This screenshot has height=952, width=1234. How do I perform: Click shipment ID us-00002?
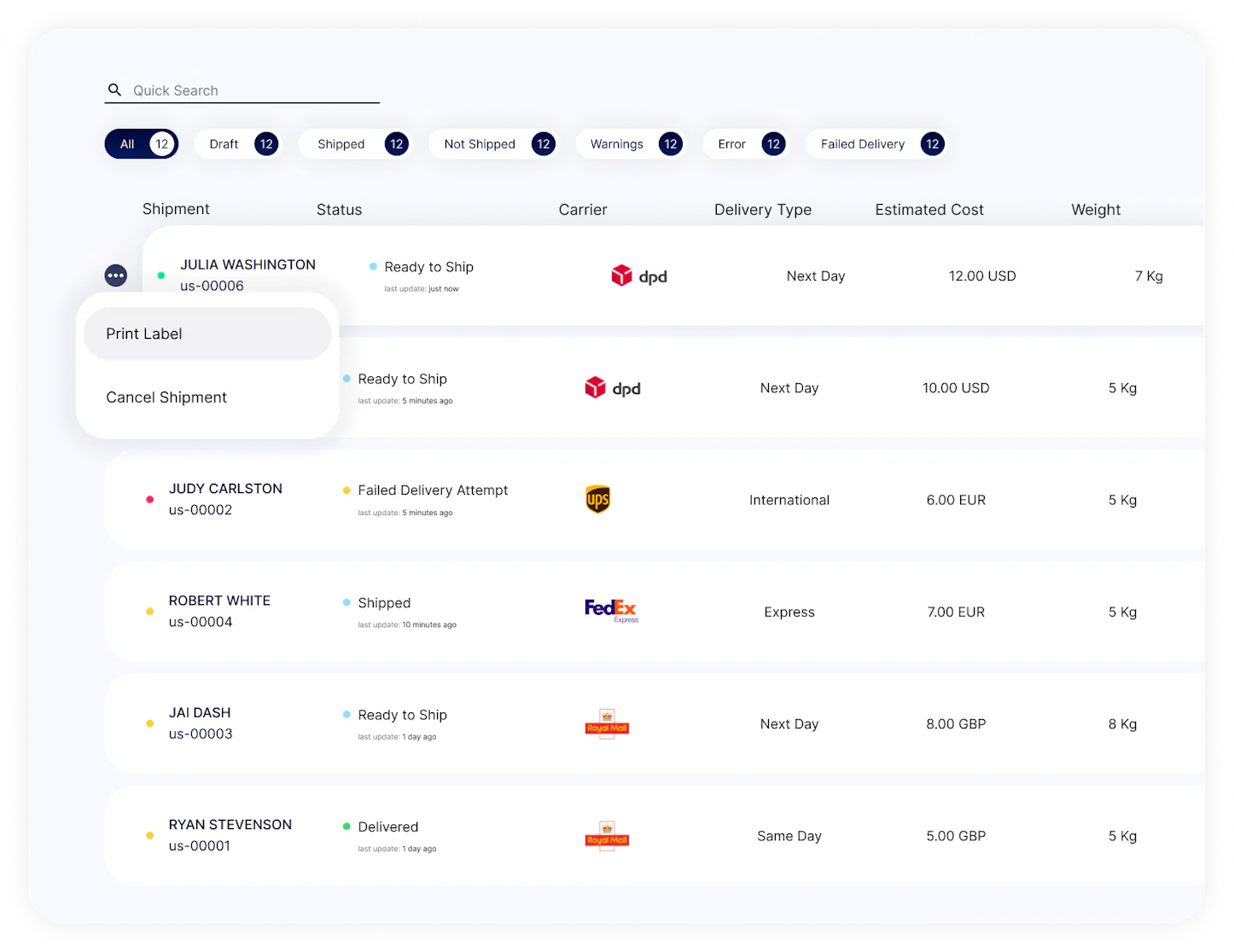tap(201, 510)
